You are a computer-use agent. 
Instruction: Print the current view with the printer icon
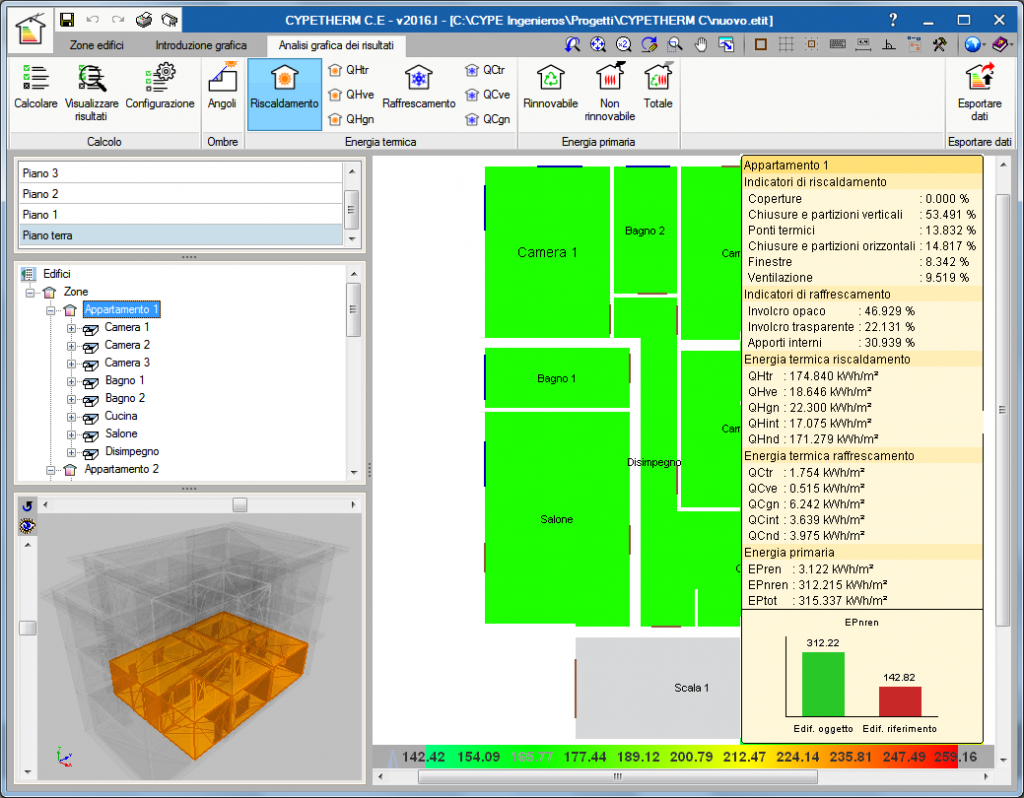[x=144, y=20]
